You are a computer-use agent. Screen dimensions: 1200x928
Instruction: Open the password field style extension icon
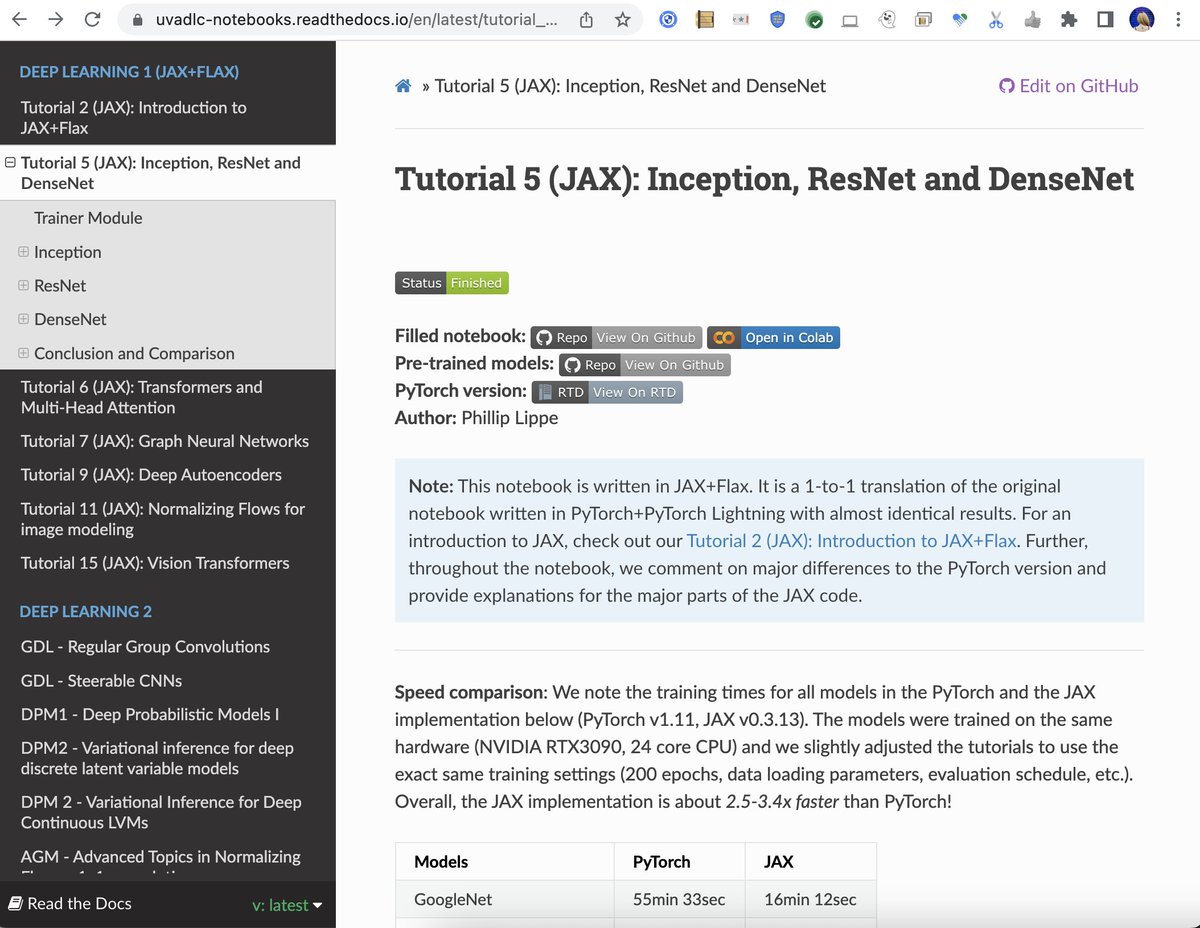741,19
